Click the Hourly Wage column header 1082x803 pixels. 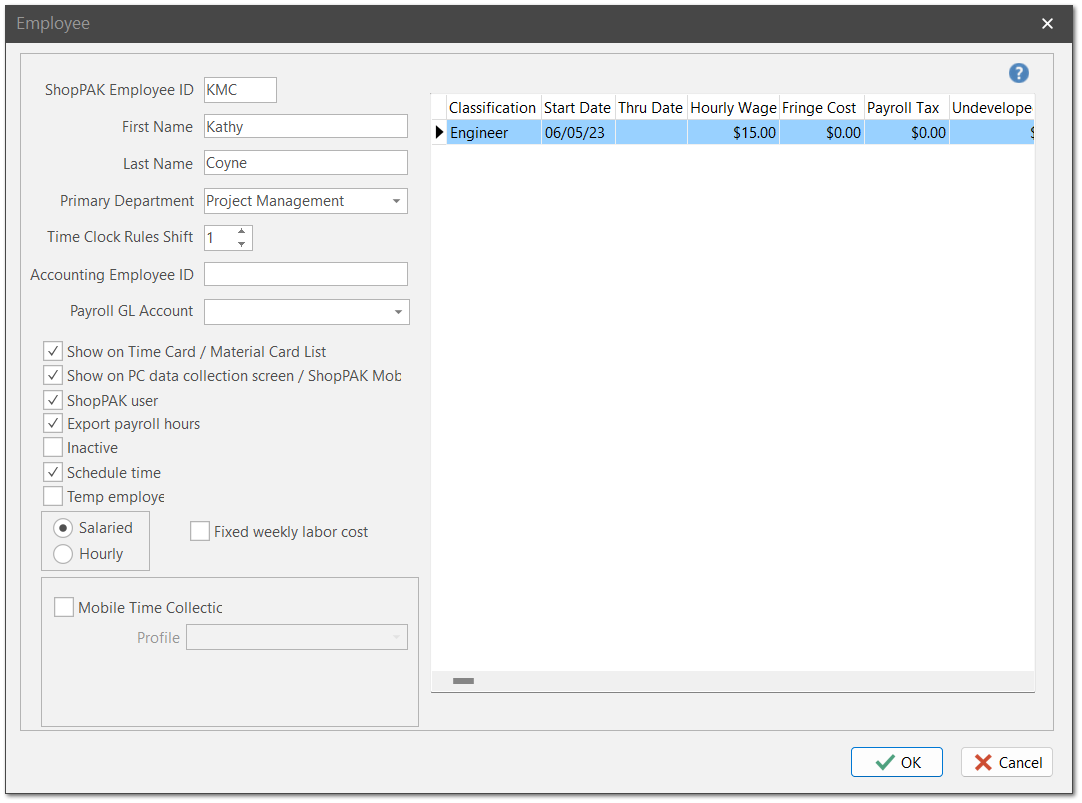tap(733, 107)
